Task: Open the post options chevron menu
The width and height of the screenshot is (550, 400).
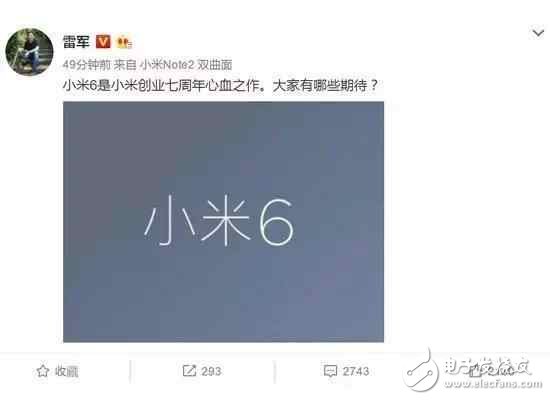Action: pos(538,33)
